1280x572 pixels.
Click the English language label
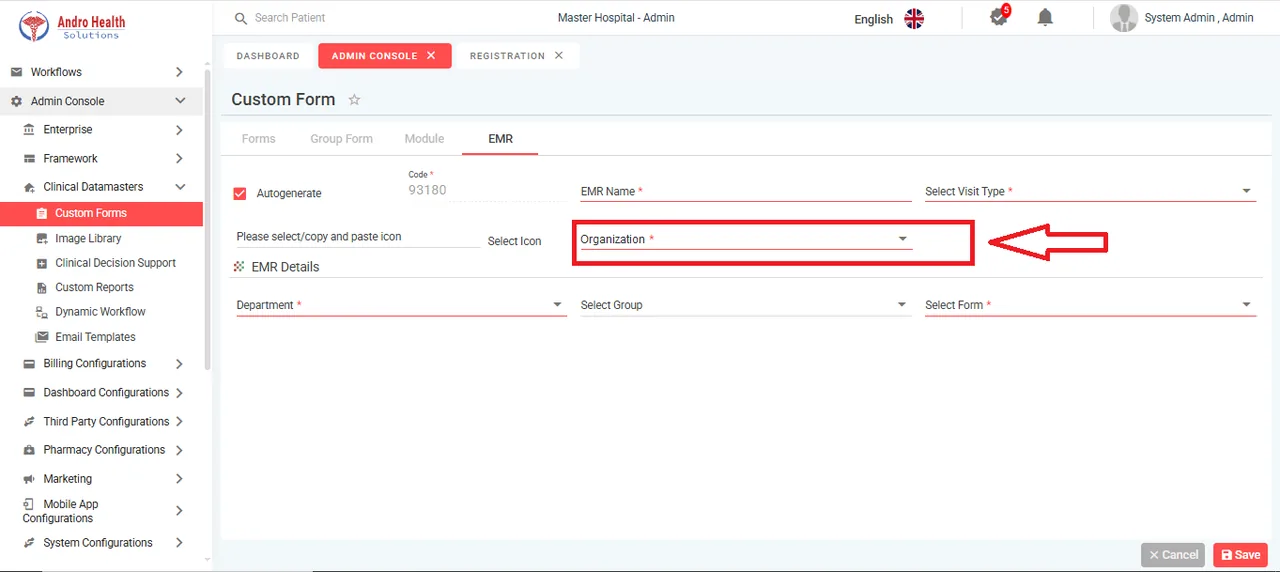tap(873, 19)
